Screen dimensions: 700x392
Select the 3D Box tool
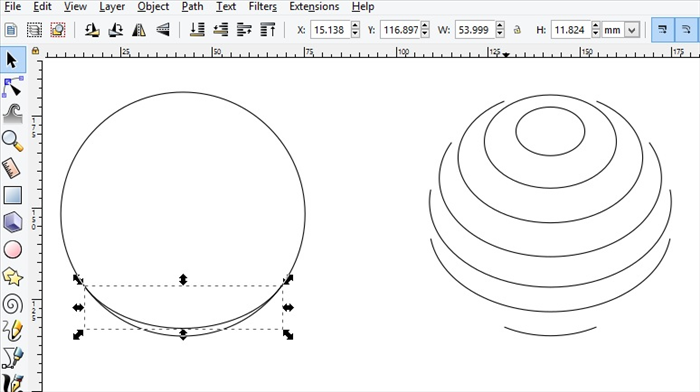12,222
